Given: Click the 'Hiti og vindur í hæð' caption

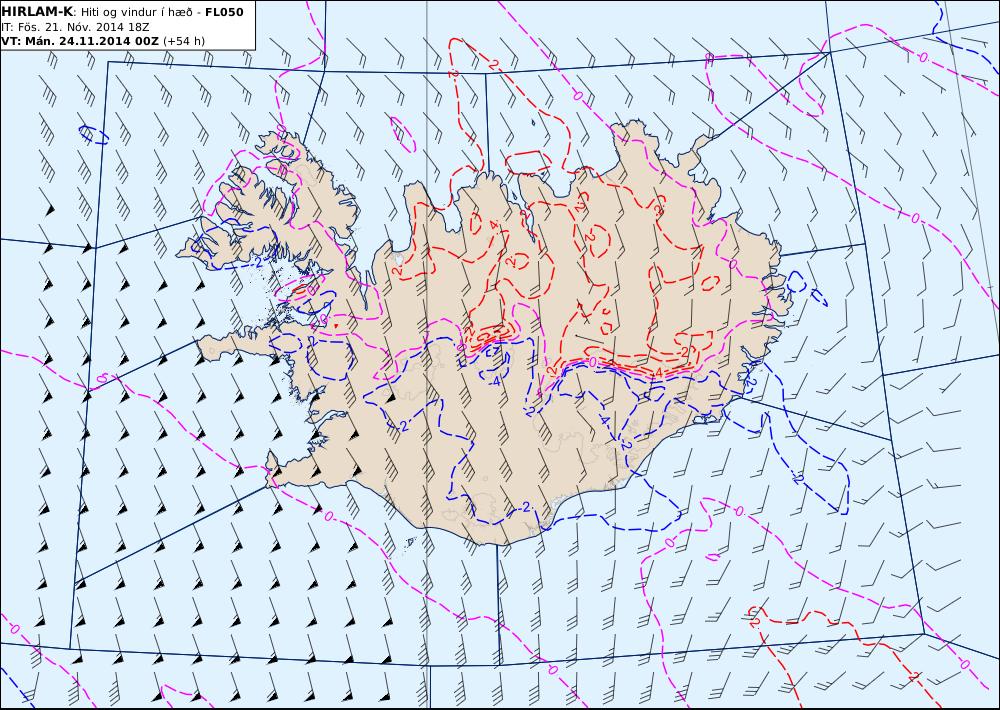Looking at the screenshot, I should [136, 12].
